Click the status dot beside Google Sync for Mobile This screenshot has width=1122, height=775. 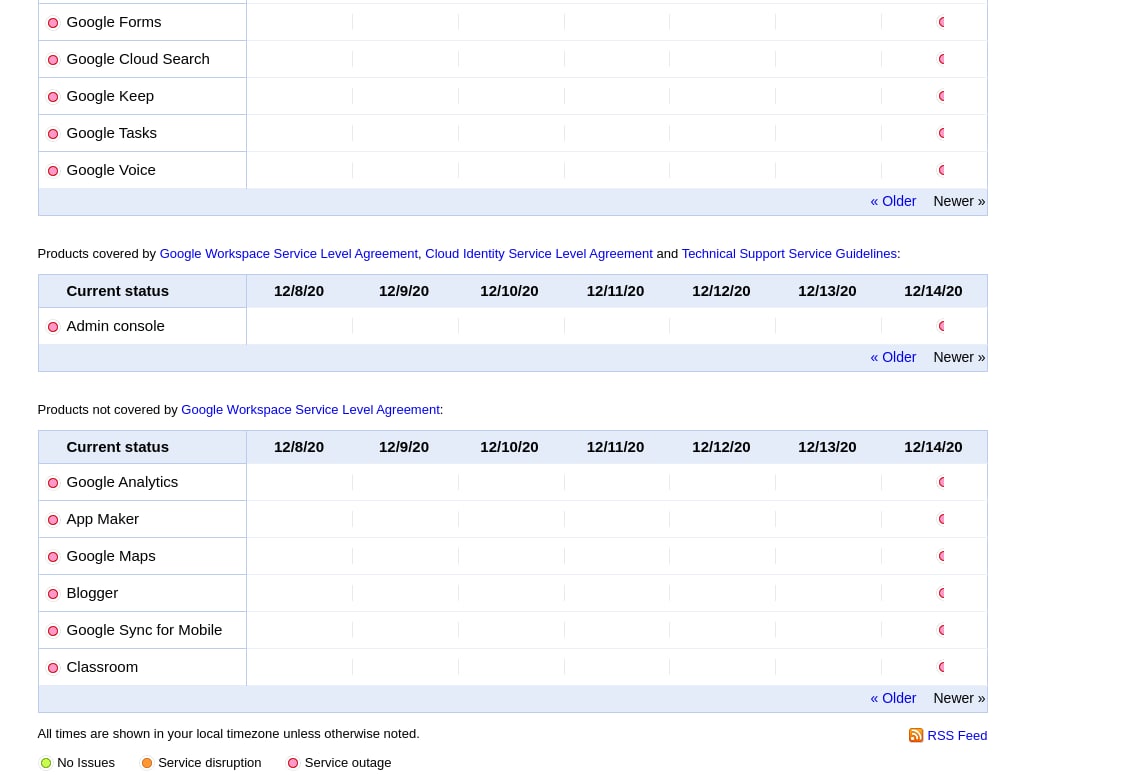(x=53, y=631)
